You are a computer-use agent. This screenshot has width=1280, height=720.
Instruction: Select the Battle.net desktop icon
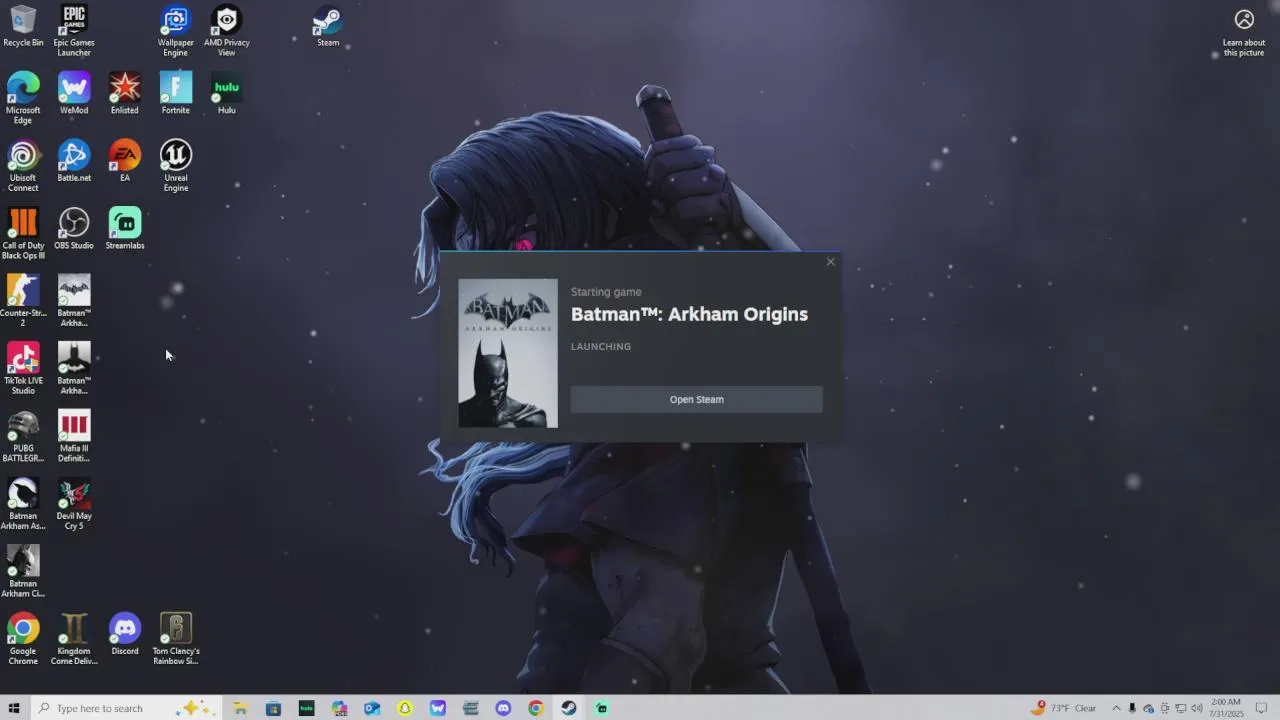click(x=74, y=161)
